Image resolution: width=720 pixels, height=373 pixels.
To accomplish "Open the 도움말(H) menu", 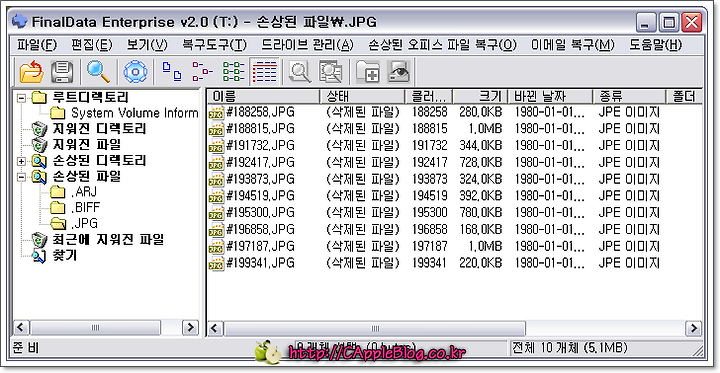I will coord(656,45).
